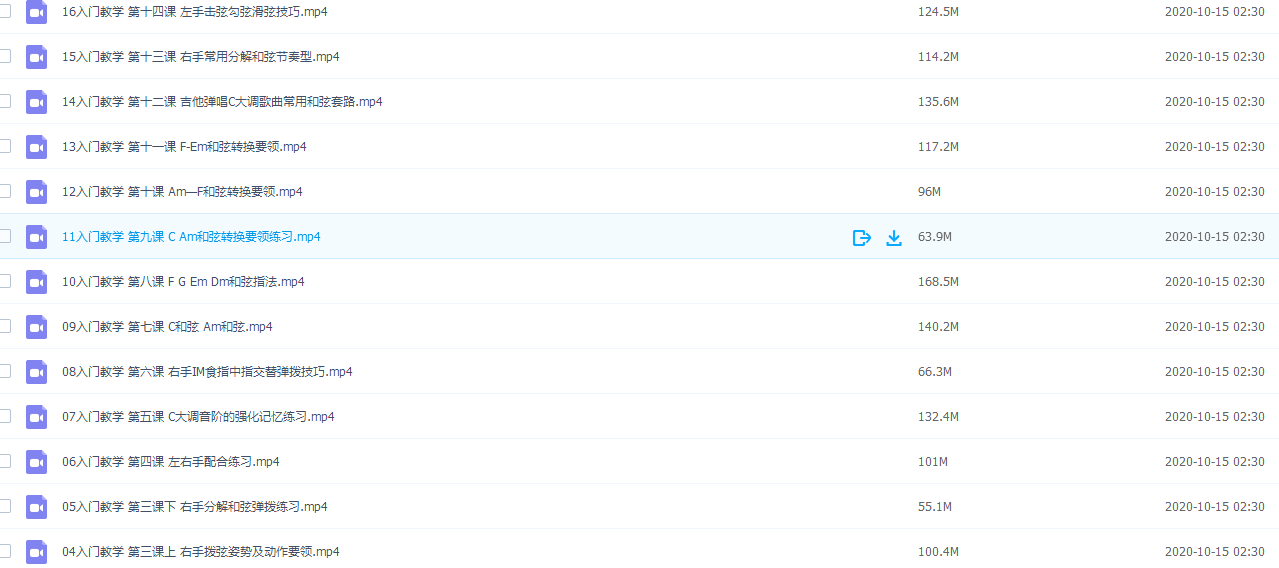Tick the checkbox for 14入门教学 第十二课
The image size is (1279, 568).
click(x=4, y=101)
